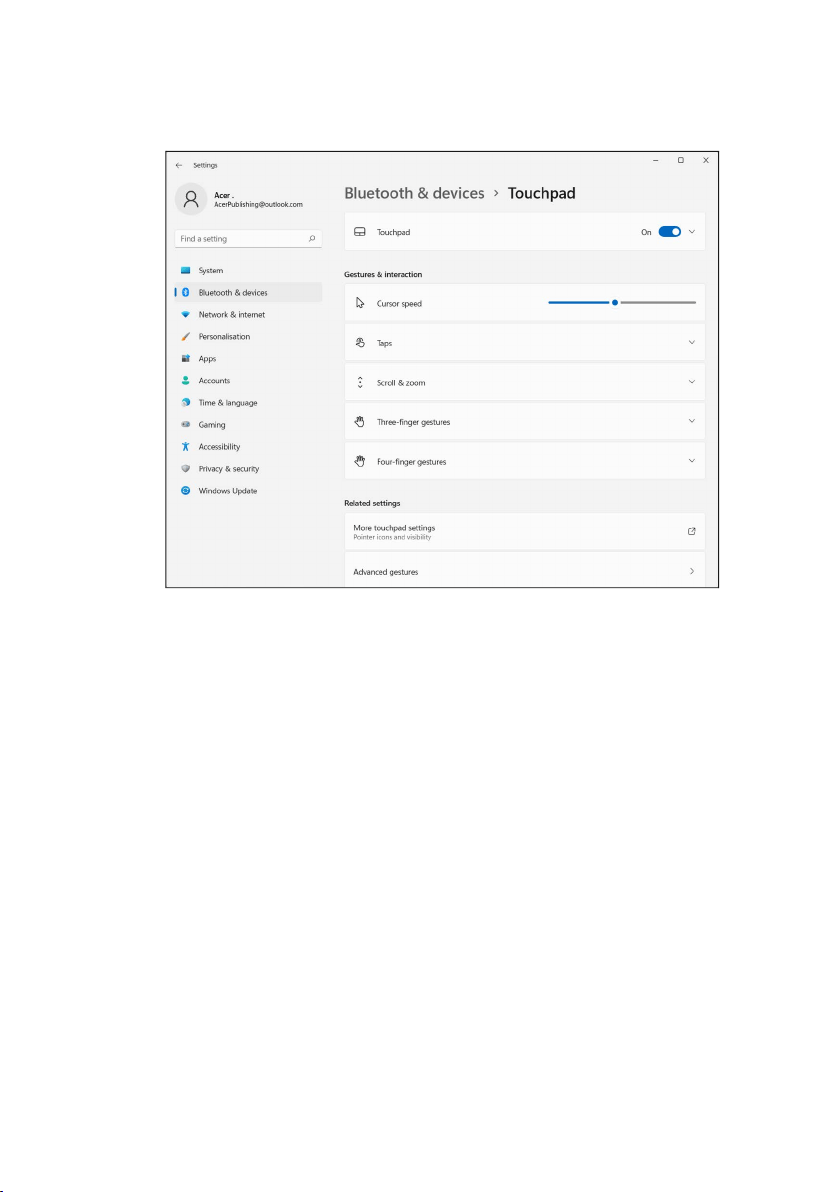This screenshot has width=840, height=1192.
Task: Click the back arrow in Settings
Action: (x=179, y=165)
